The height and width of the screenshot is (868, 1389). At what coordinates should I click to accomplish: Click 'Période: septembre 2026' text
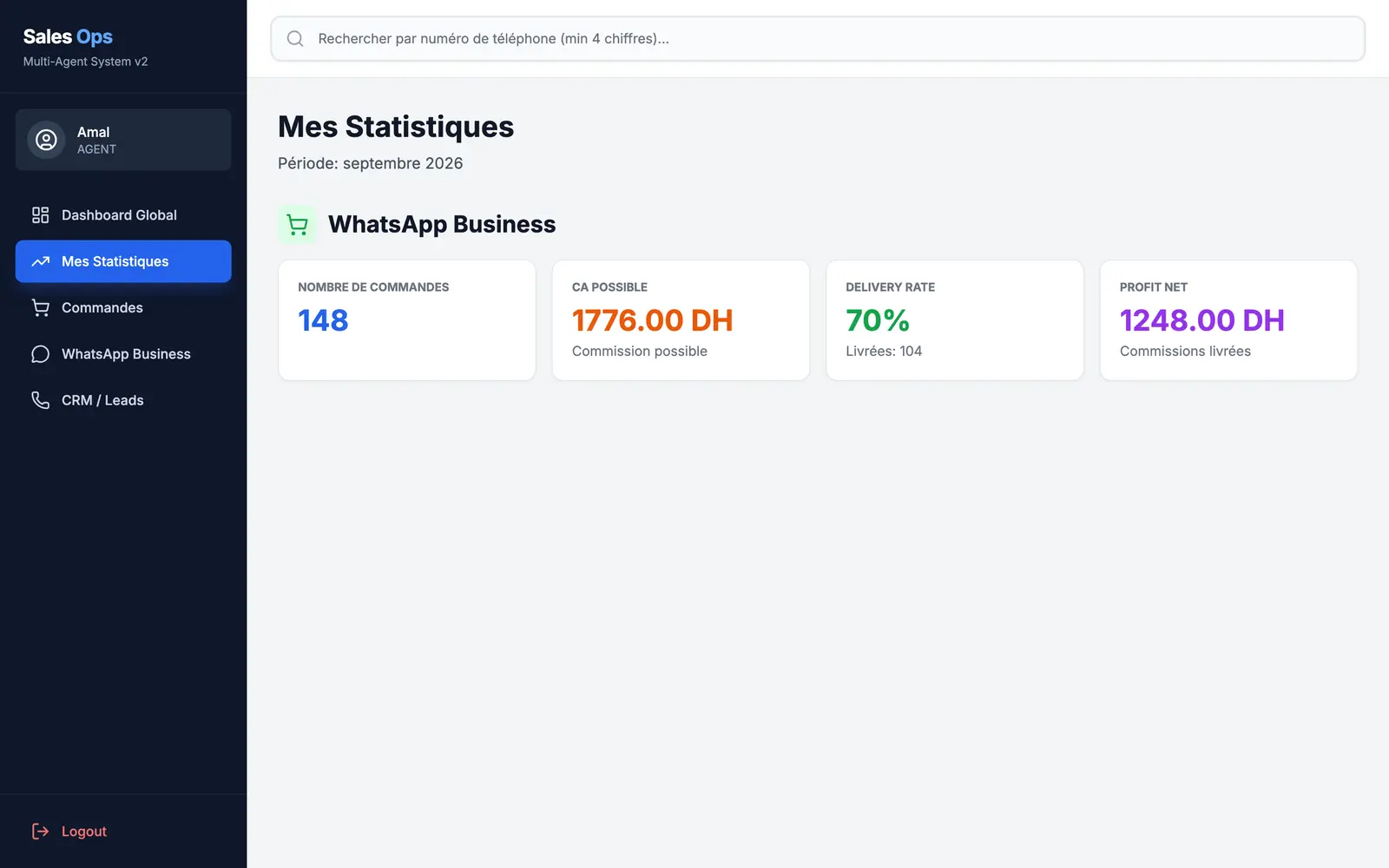(x=371, y=163)
